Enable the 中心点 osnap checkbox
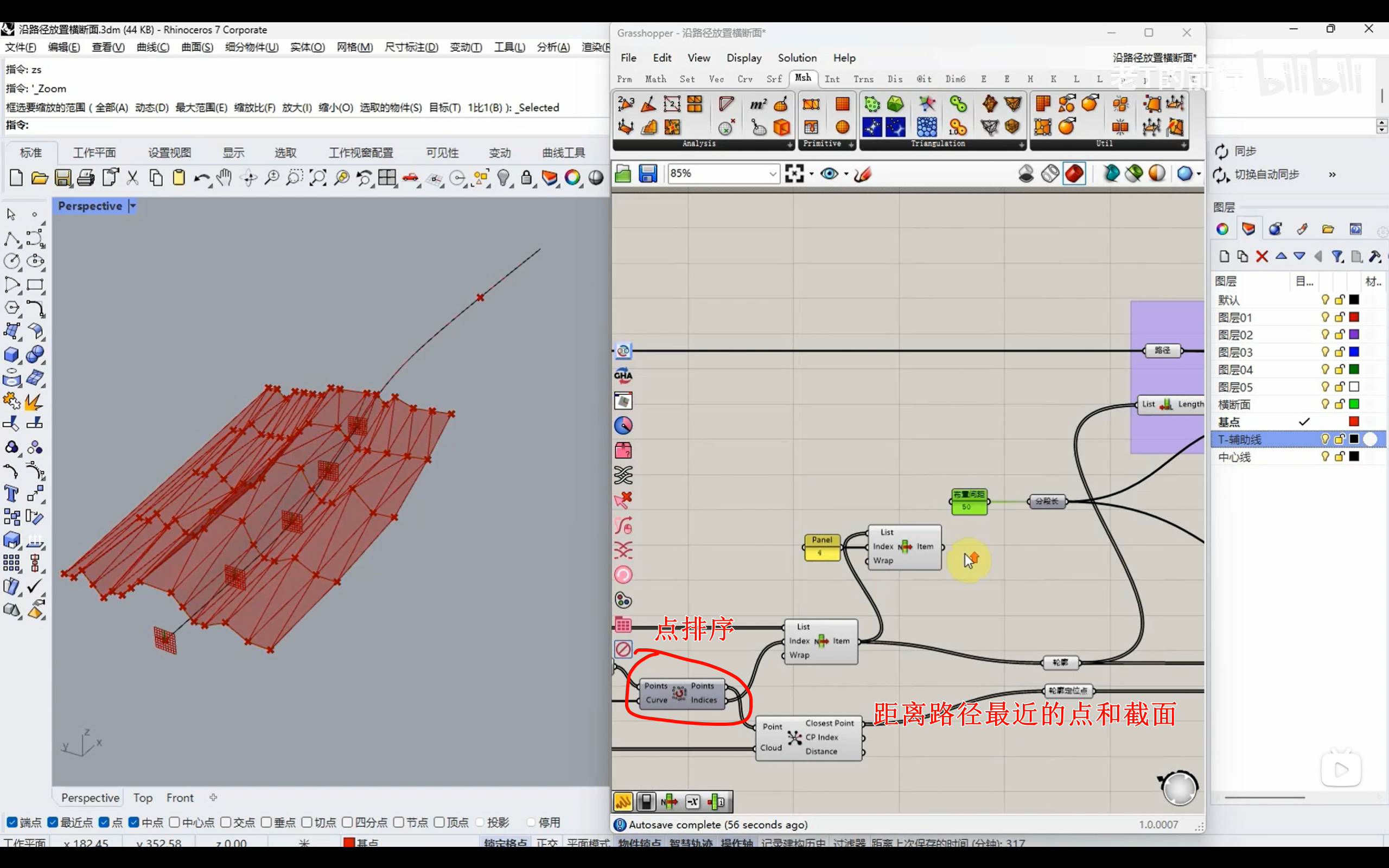This screenshot has width=1389, height=868. pyautogui.click(x=175, y=822)
